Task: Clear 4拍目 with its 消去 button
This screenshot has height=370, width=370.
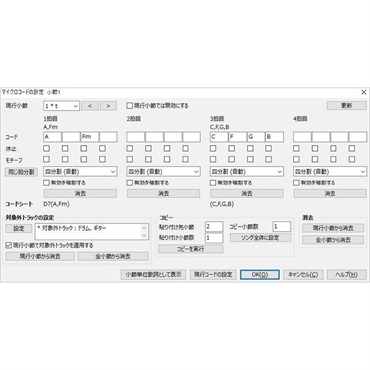Action: pos(330,193)
